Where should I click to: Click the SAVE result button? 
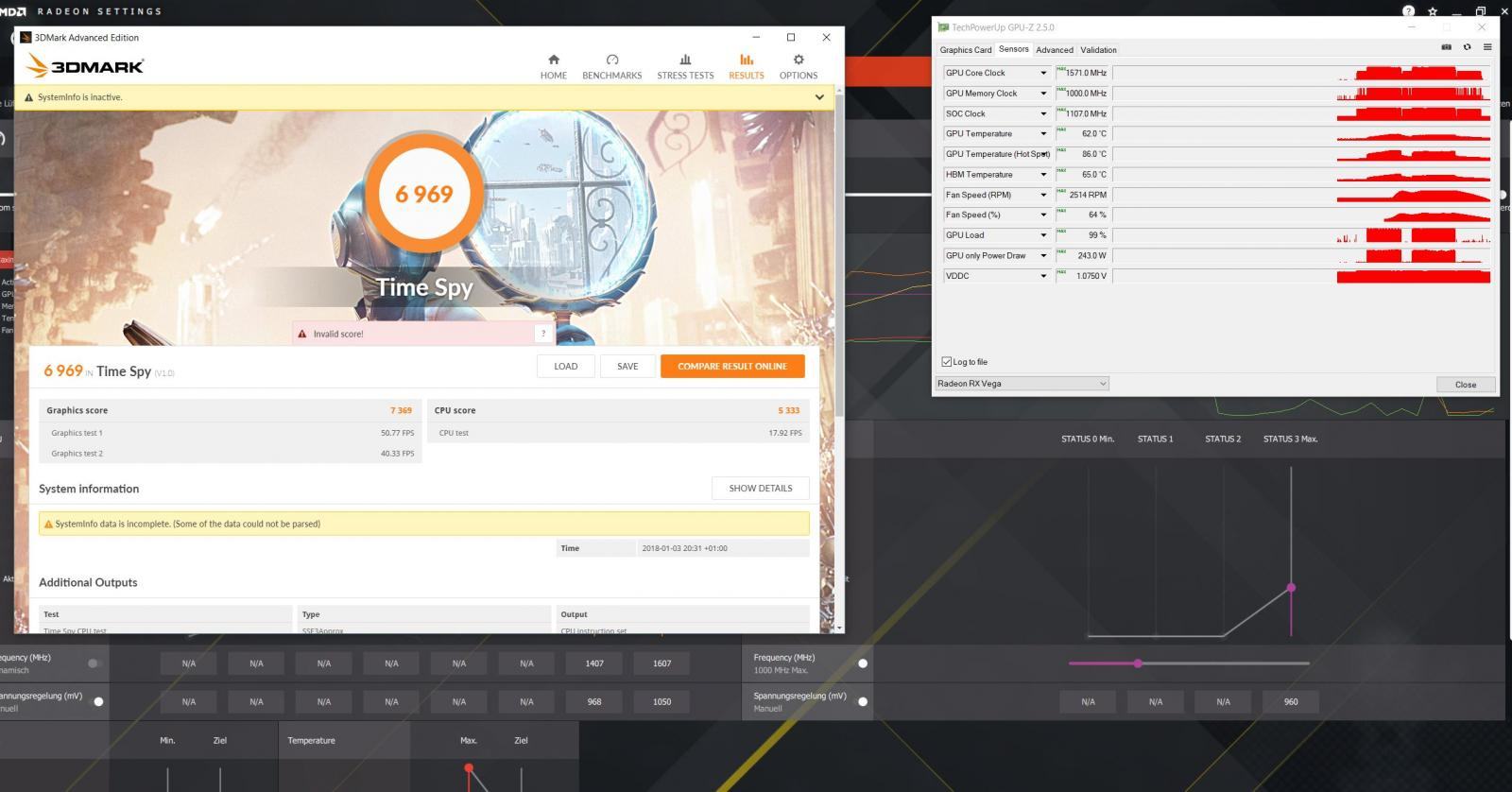coord(627,367)
